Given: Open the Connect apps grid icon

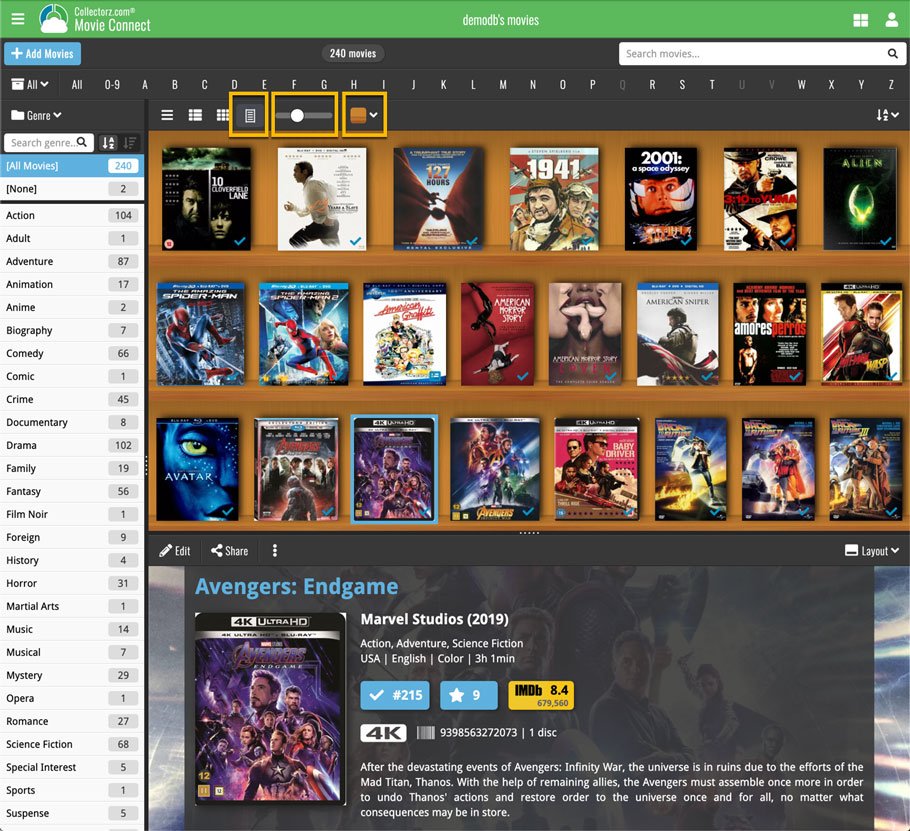Looking at the screenshot, I should click(x=860, y=19).
